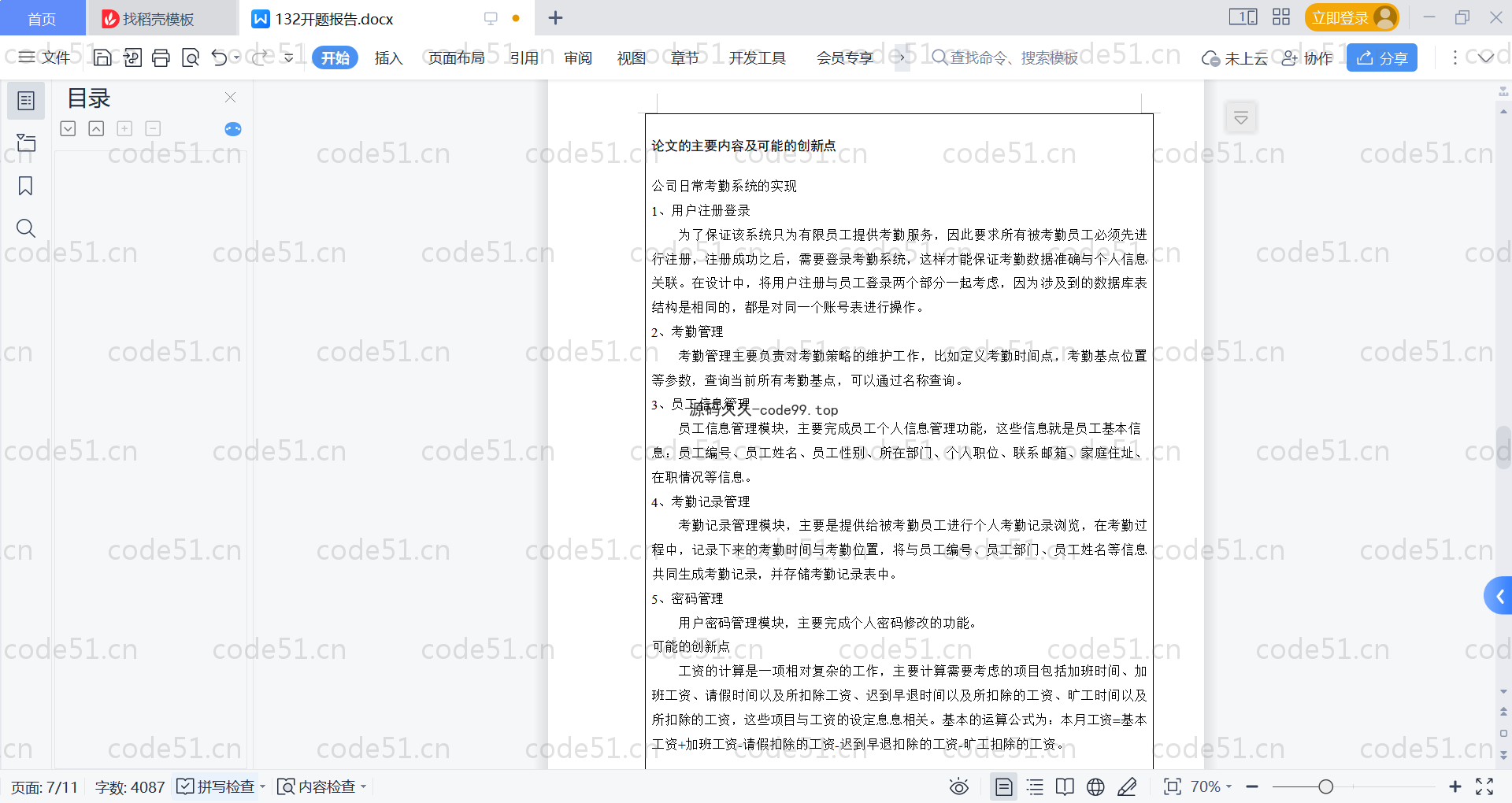Click the fit-page zoom icon
Screen dimensions: 1512x803
tap(1173, 786)
